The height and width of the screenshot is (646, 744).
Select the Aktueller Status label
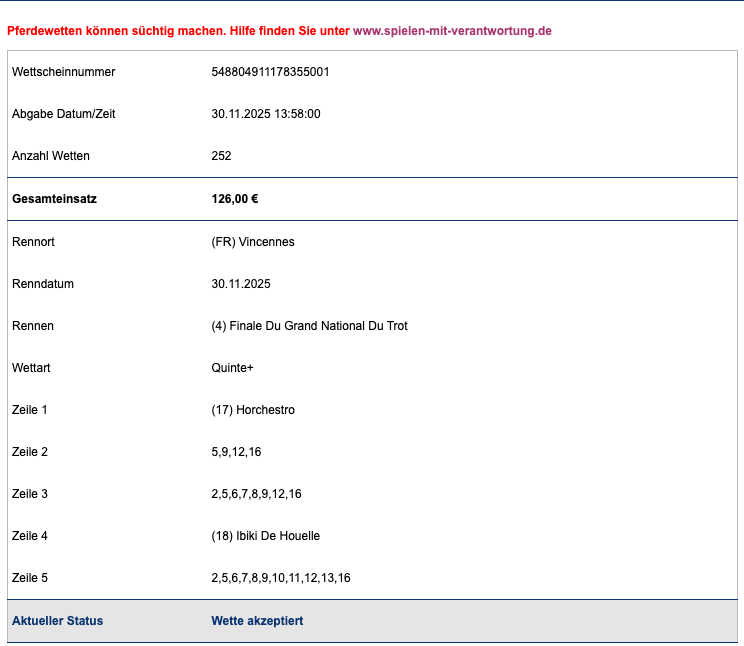(x=57, y=621)
